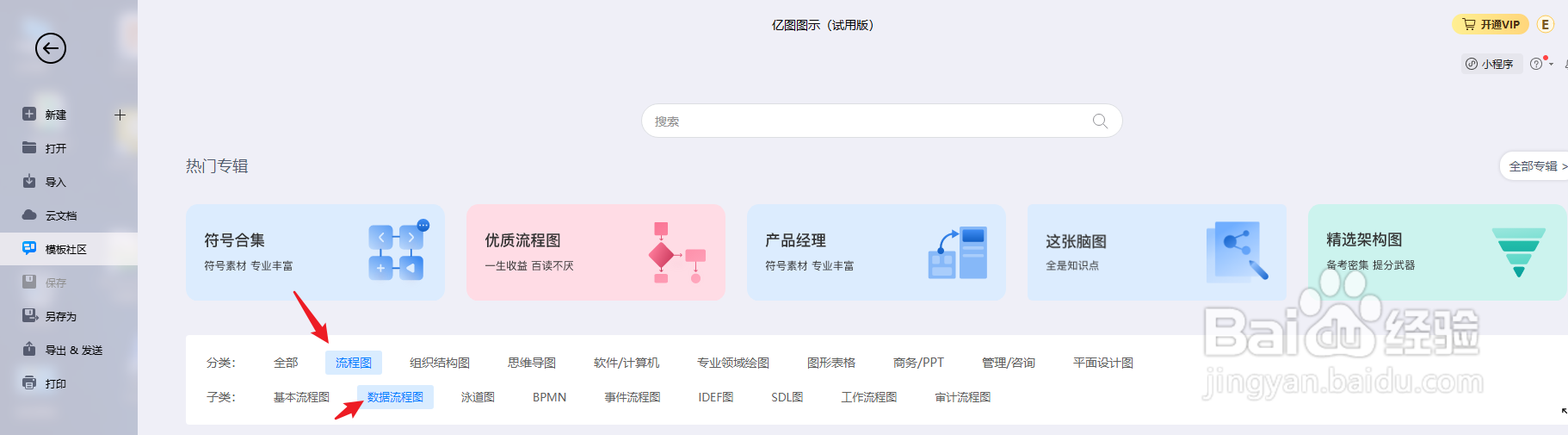This screenshot has height=435, width=1568.
Task: Select the 组织结构图 category
Action: pyautogui.click(x=440, y=363)
